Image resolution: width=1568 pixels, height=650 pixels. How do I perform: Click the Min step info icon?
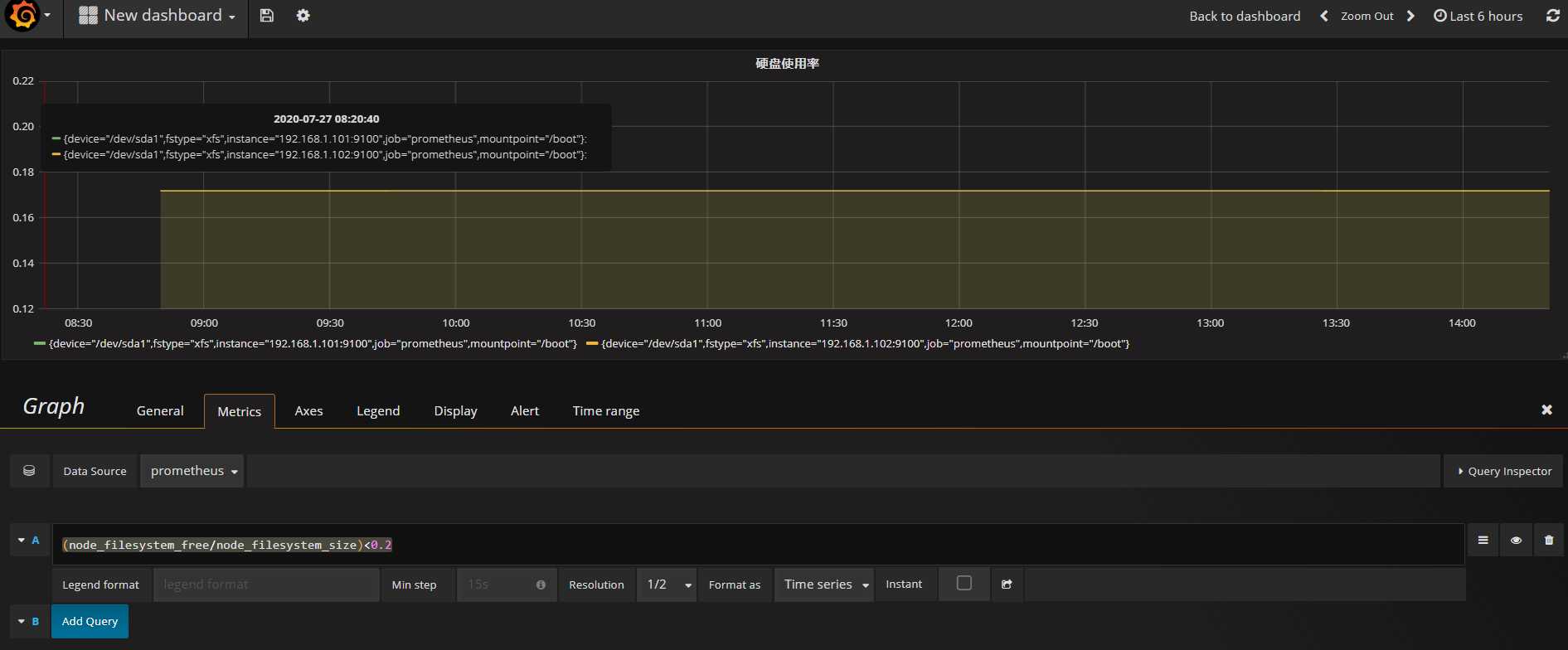click(x=541, y=585)
